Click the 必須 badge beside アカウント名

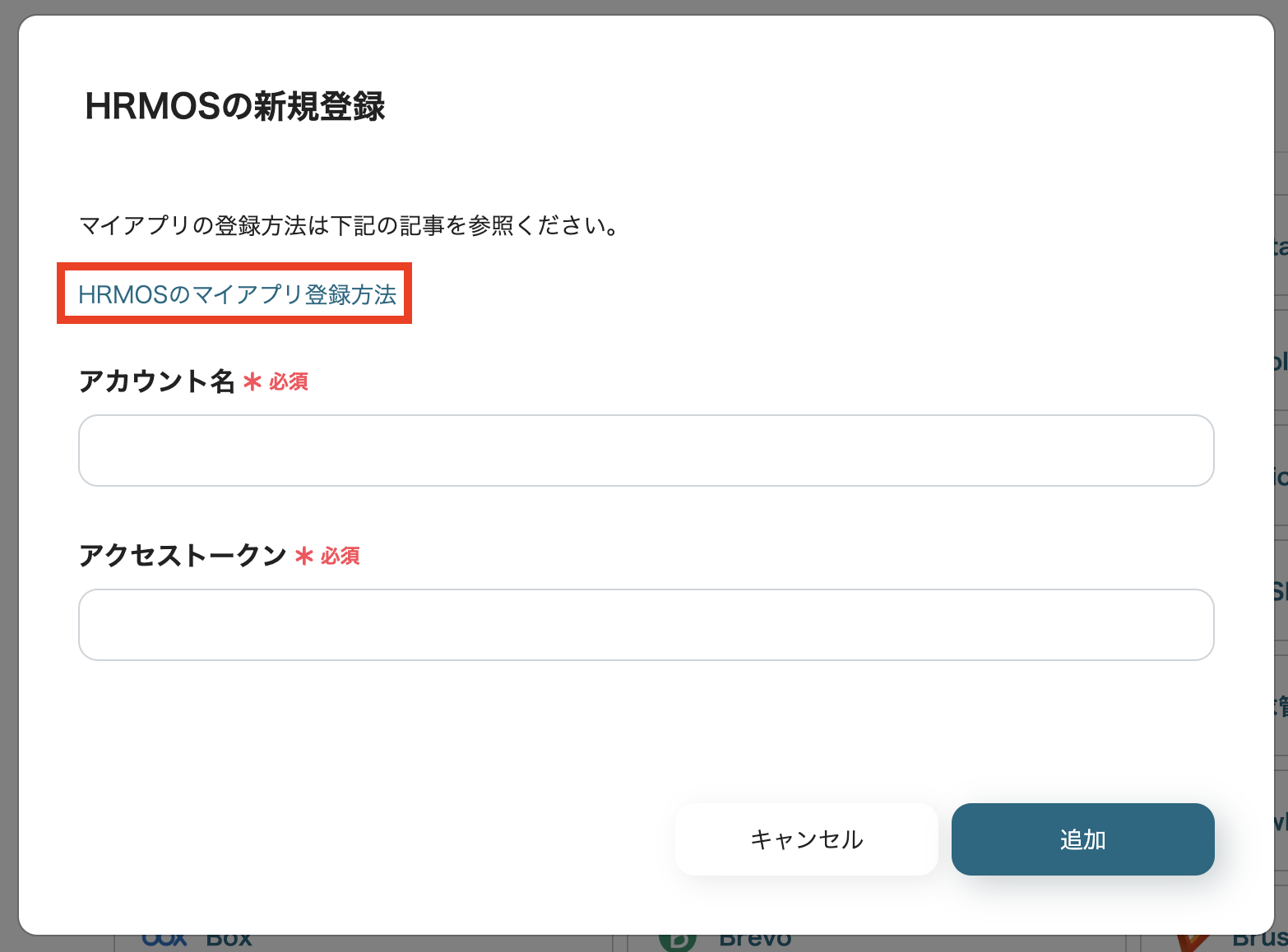coord(289,382)
